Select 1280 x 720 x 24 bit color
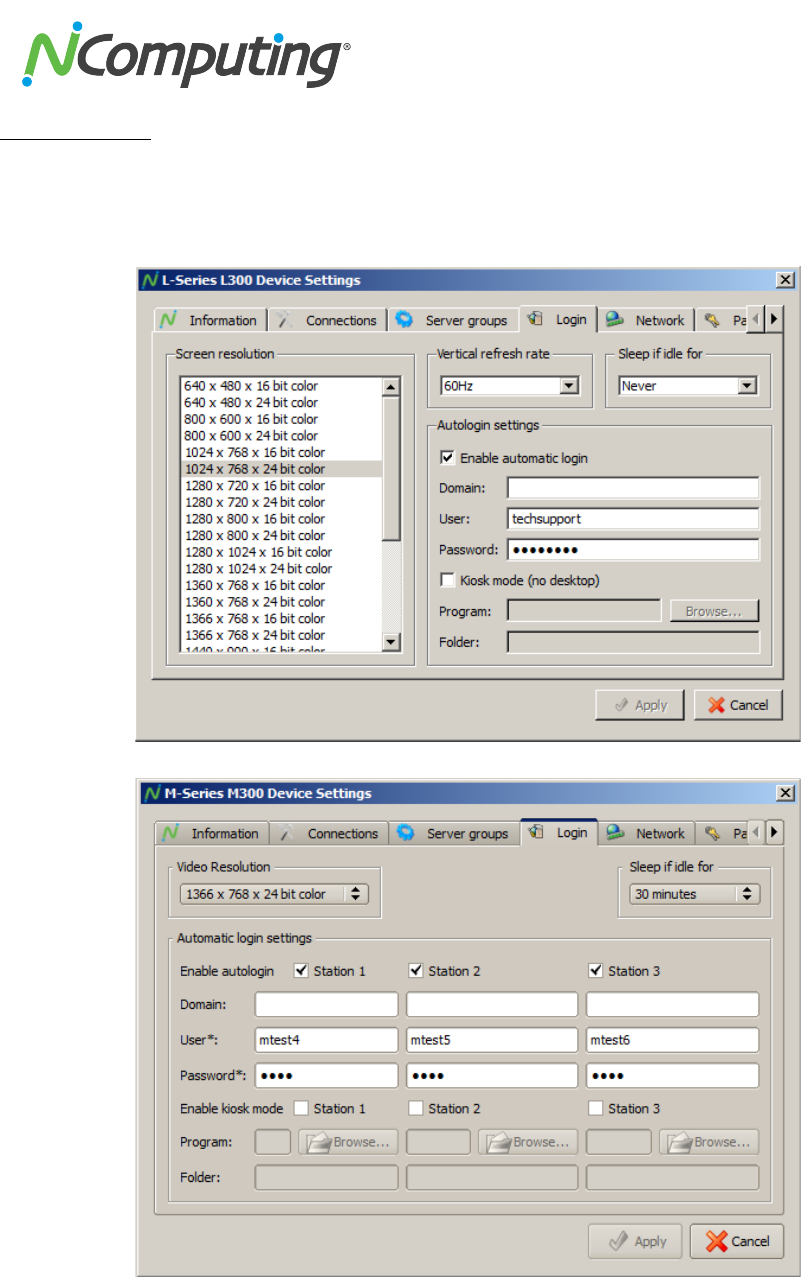The width and height of the screenshot is (801, 1277). pos(281,502)
